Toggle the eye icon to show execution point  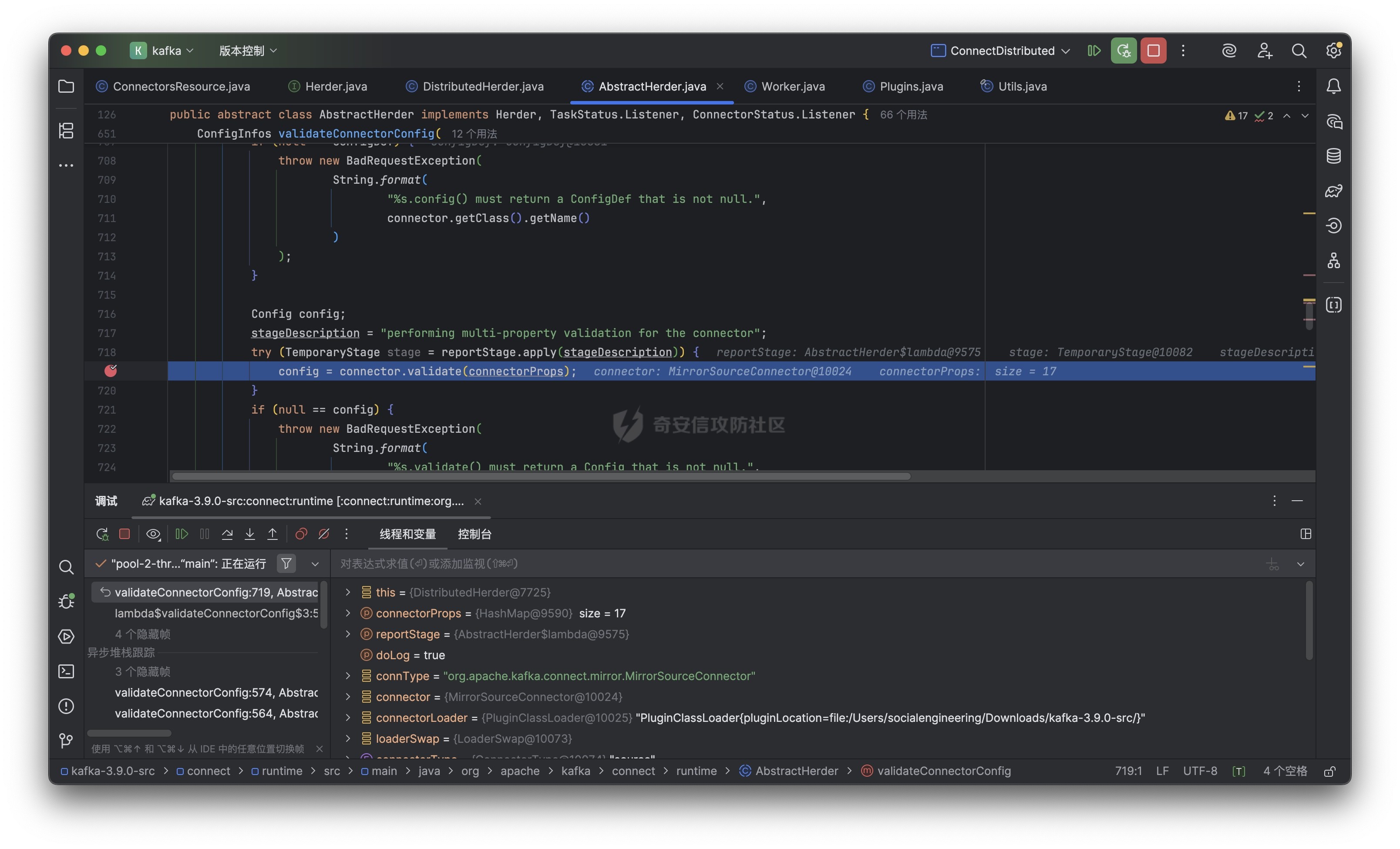coord(153,534)
